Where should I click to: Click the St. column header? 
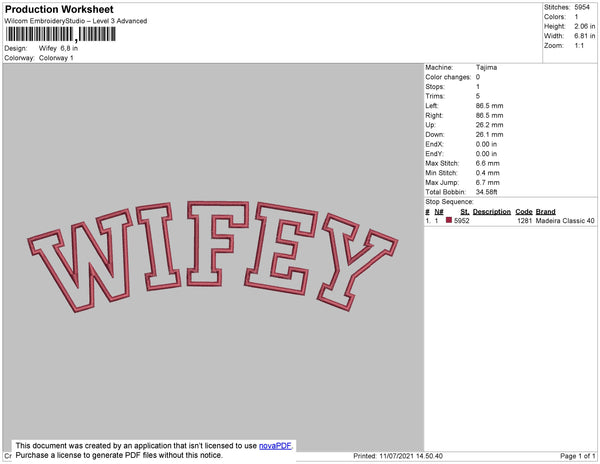[x=465, y=212]
